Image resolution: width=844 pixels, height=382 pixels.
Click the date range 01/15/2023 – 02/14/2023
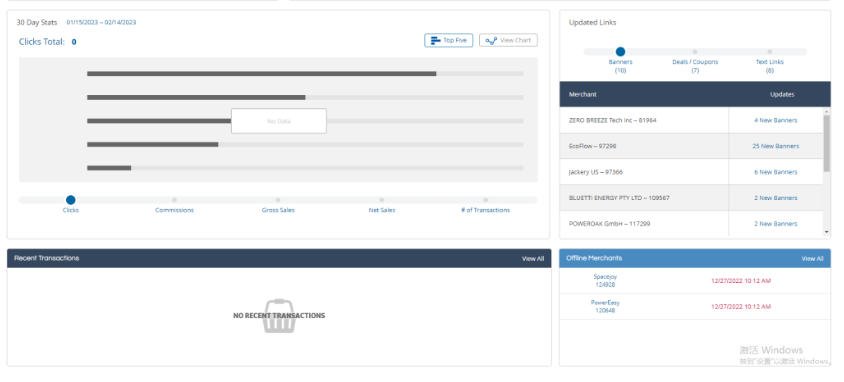tap(101, 23)
